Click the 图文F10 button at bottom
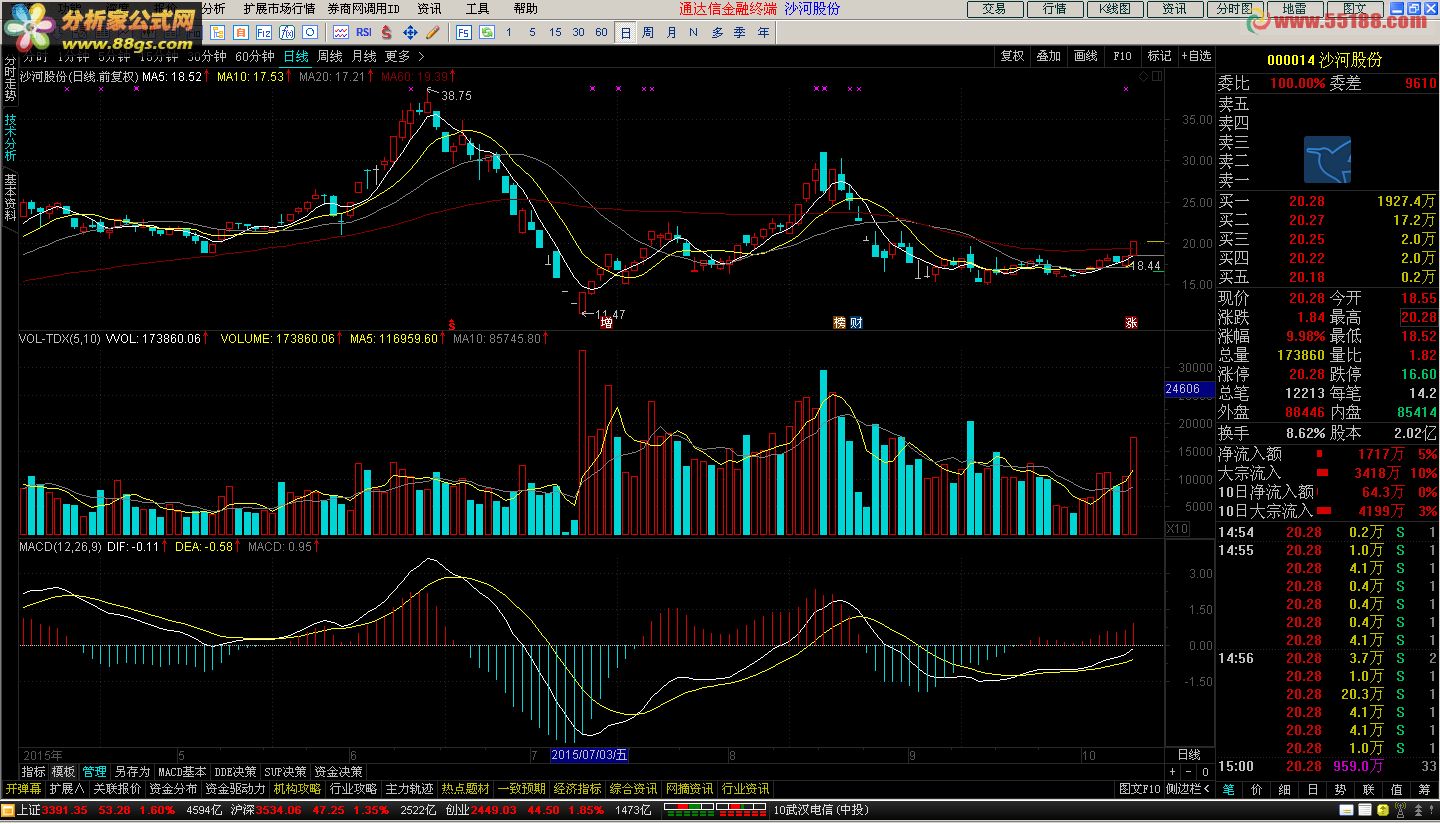1440x824 pixels. [x=1140, y=789]
